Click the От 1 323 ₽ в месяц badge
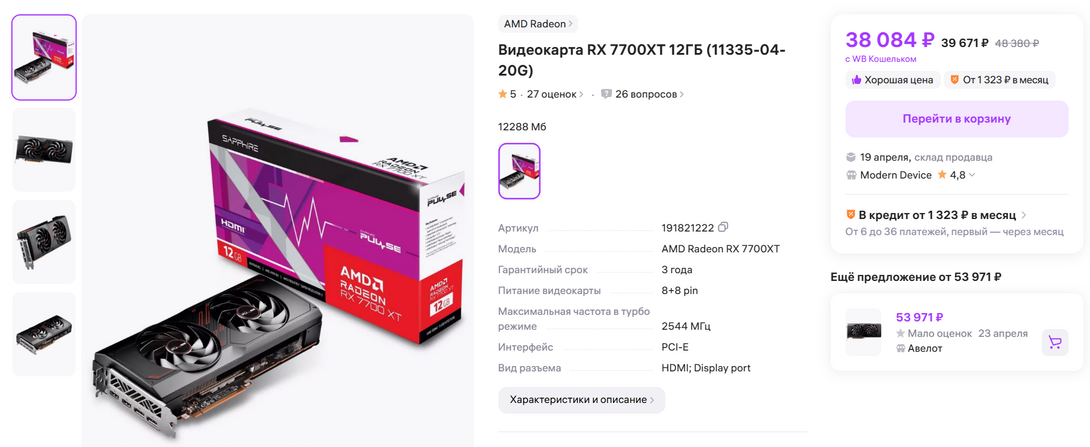Viewport: 1090px width, 447px height. tap(1000, 80)
